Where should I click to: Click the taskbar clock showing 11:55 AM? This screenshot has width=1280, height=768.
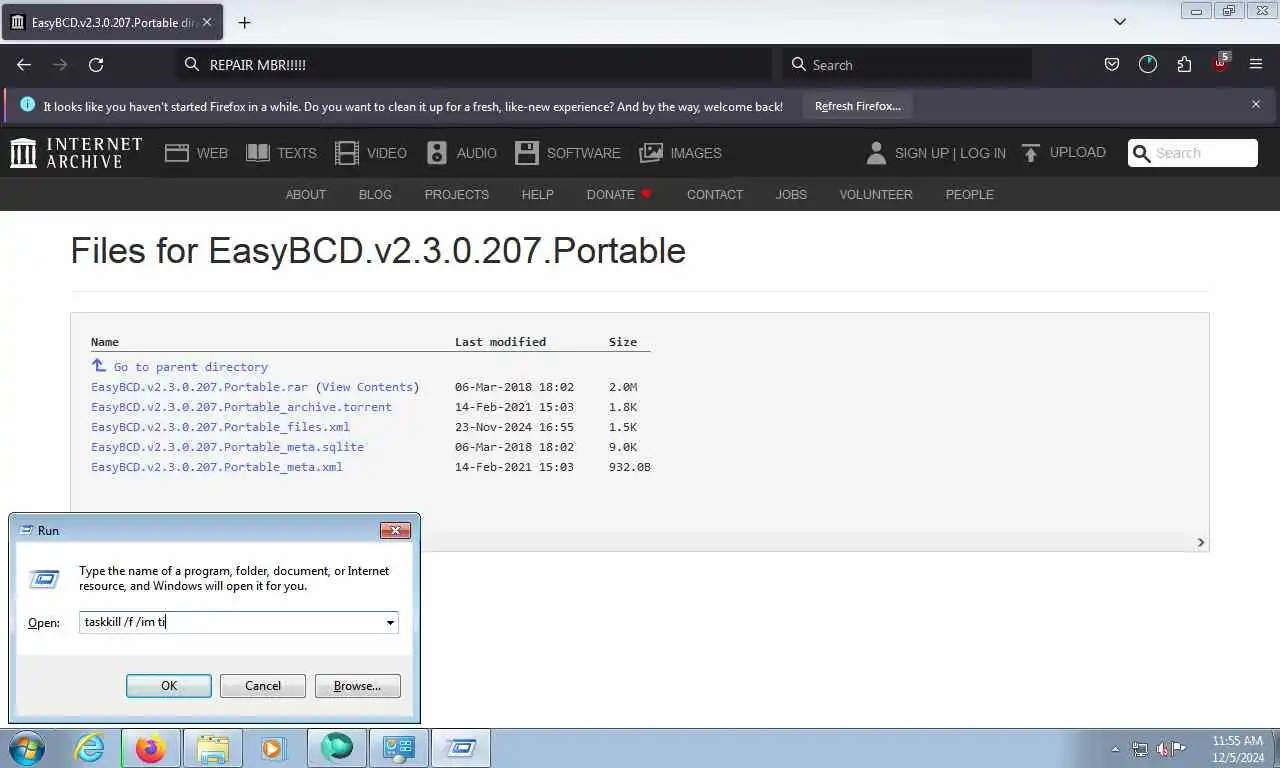tap(1237, 748)
